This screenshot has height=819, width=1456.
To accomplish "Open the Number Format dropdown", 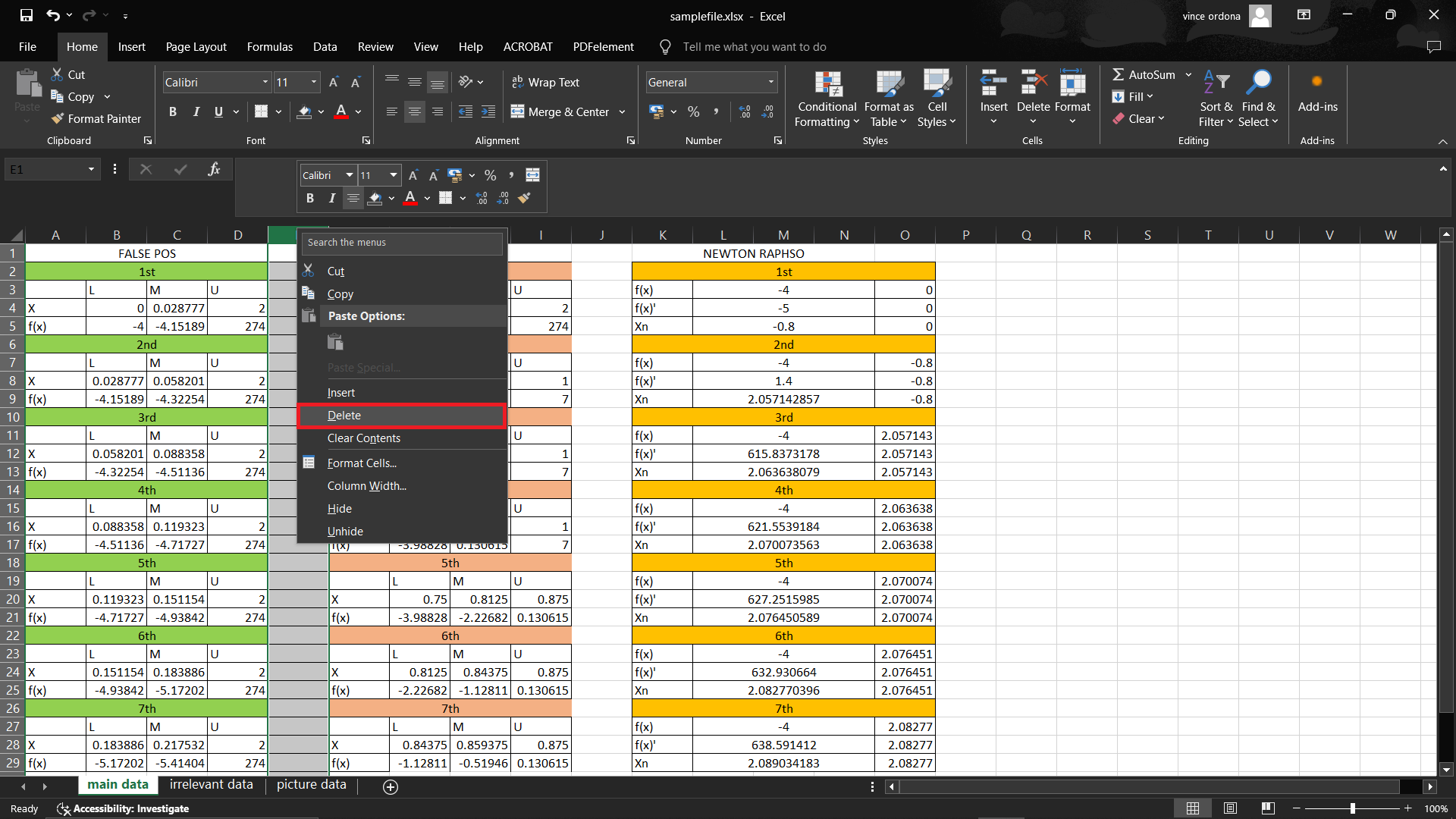I will 710,82.
